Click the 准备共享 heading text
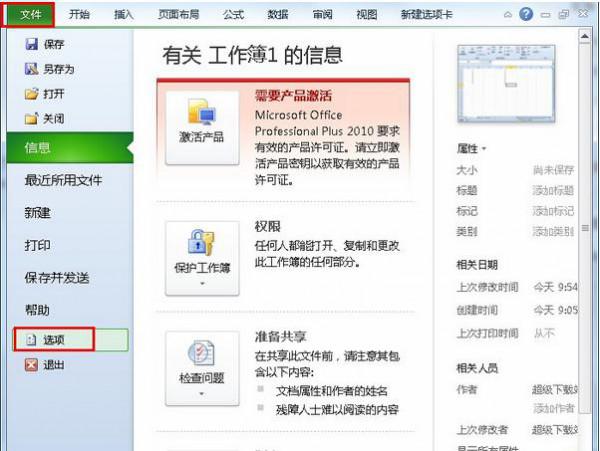Viewport: 600px width, 451px height. click(x=280, y=336)
